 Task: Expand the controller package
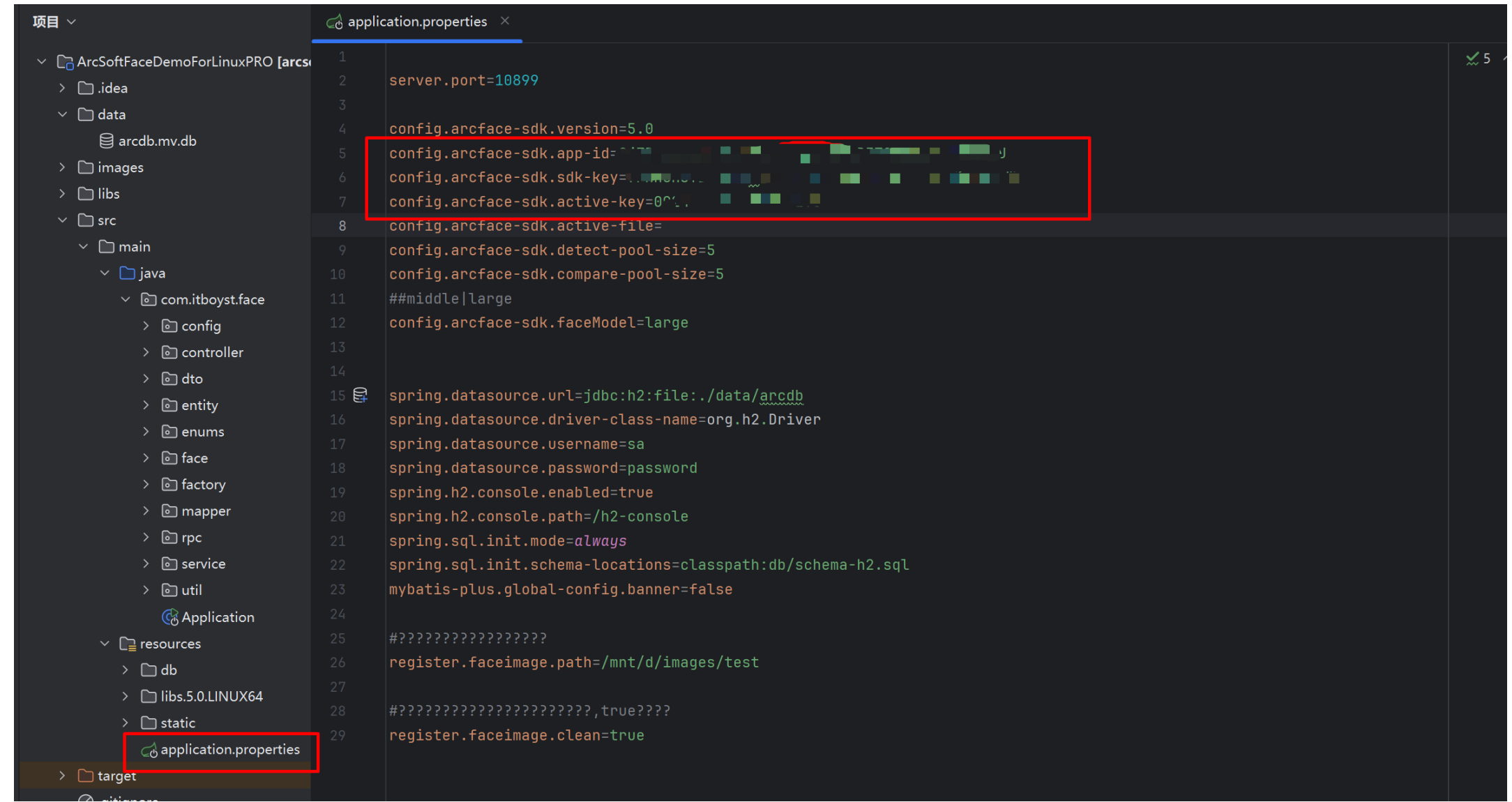click(146, 353)
